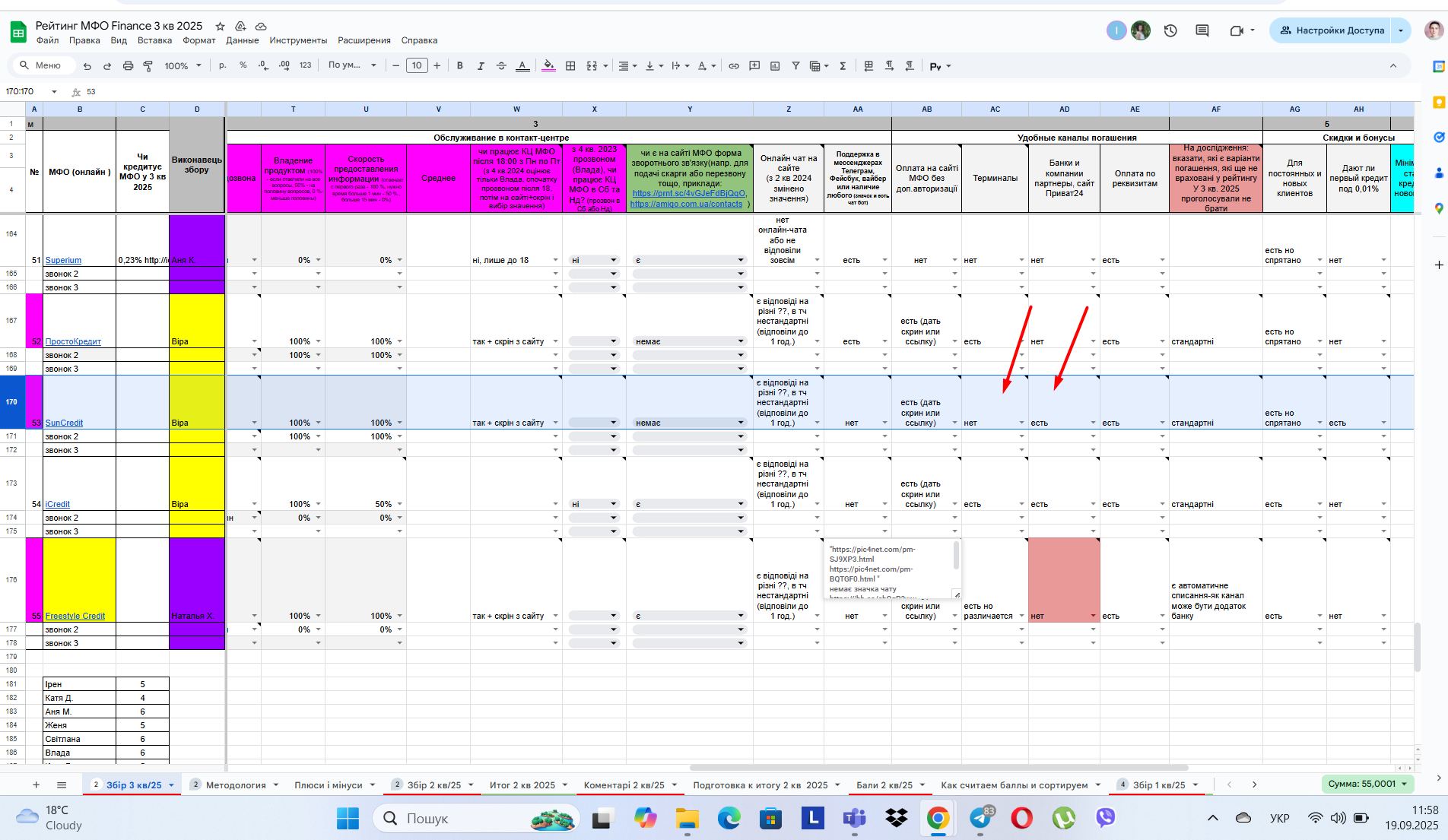Open the iCredit link
This screenshot has height=840, width=1448.
pyautogui.click(x=57, y=504)
